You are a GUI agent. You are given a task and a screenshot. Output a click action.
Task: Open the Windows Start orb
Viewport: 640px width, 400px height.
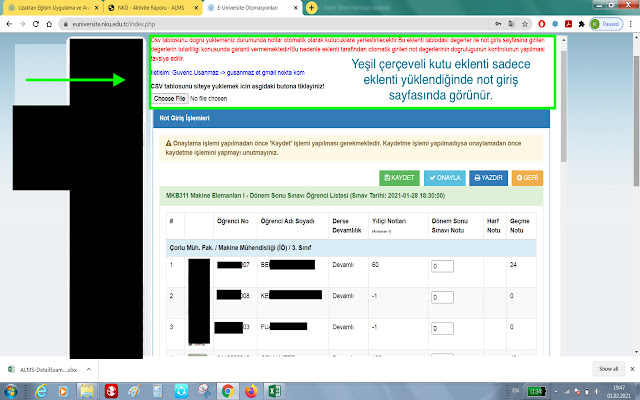click(11, 391)
